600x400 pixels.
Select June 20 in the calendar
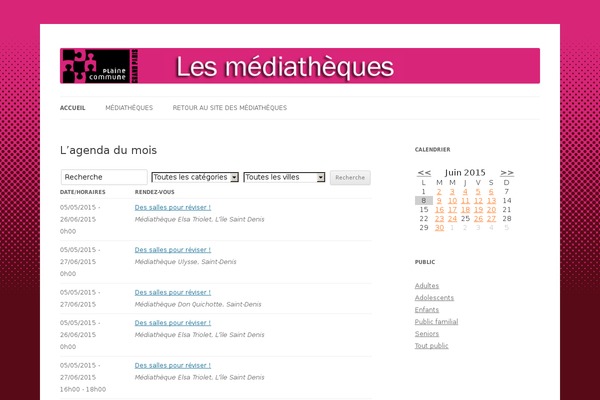(x=492, y=210)
